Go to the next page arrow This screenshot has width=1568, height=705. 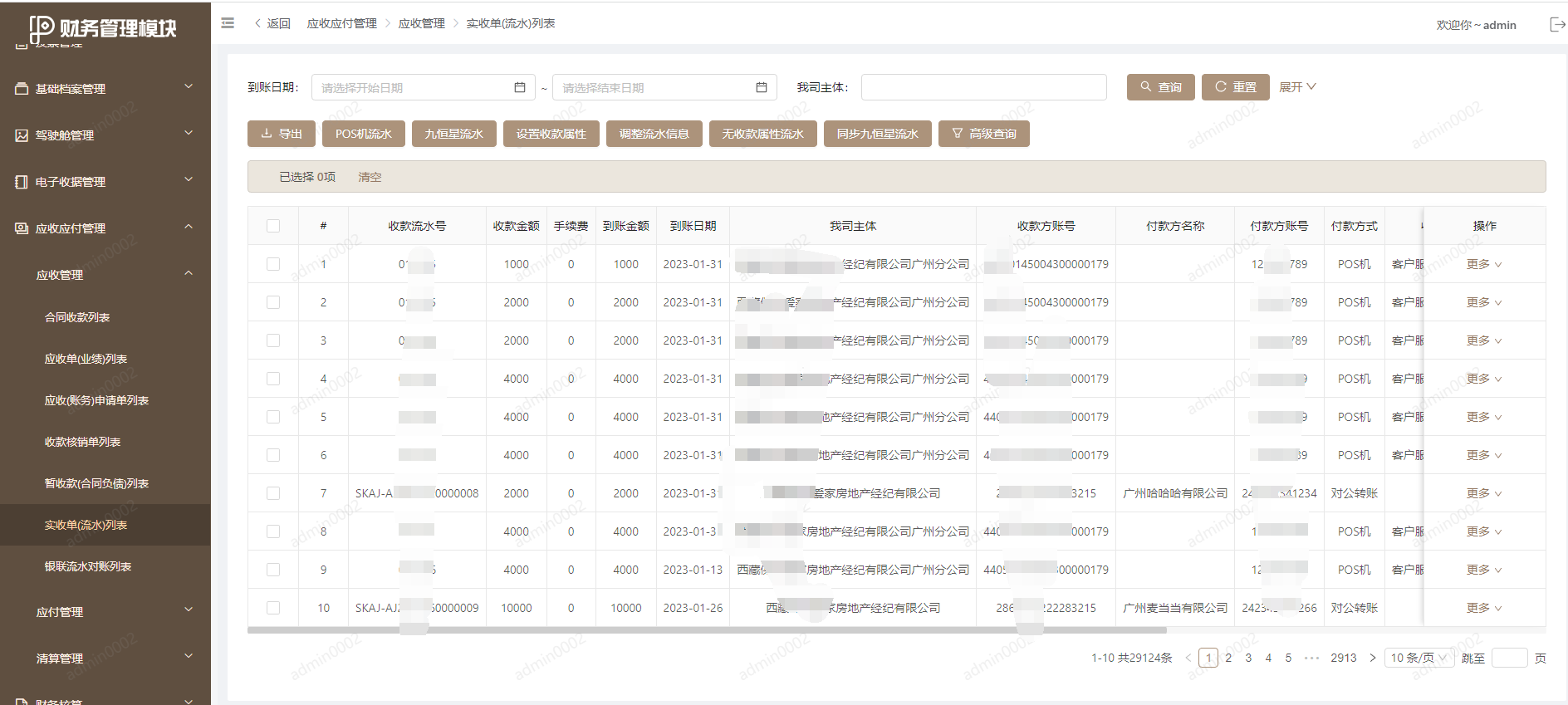point(1373,658)
